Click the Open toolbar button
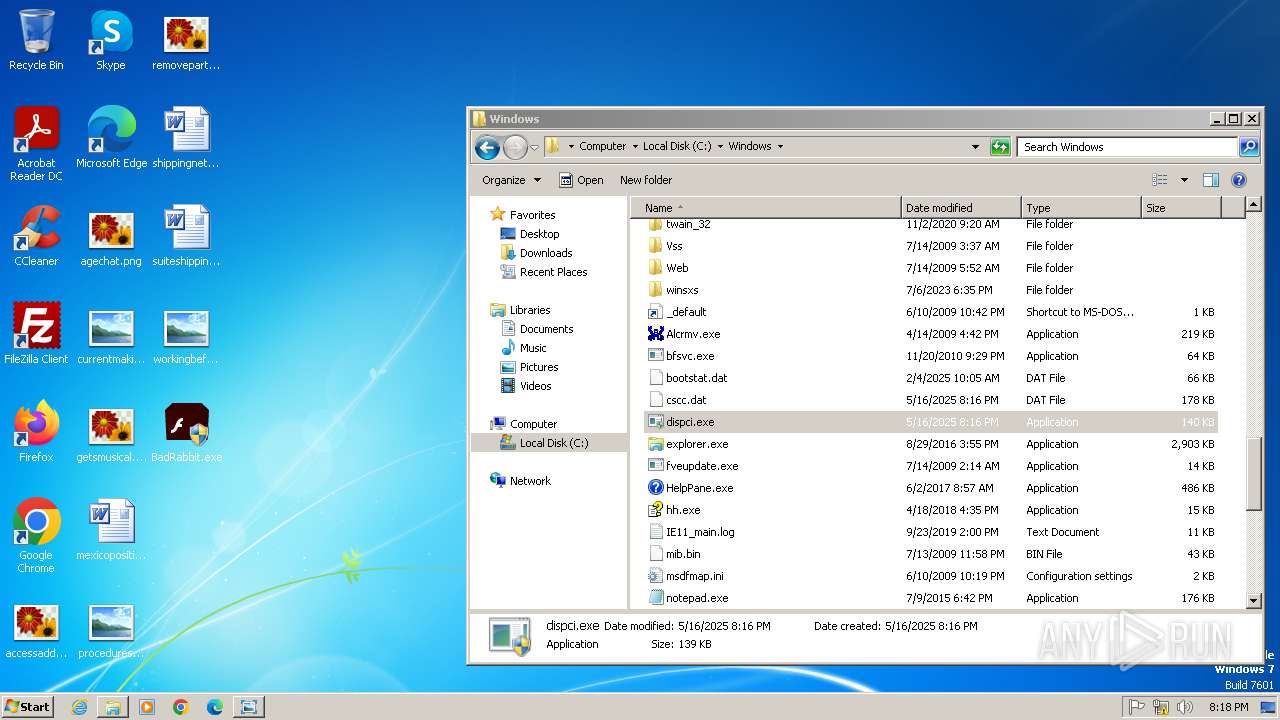Screen dimensions: 1280x720 (581, 180)
